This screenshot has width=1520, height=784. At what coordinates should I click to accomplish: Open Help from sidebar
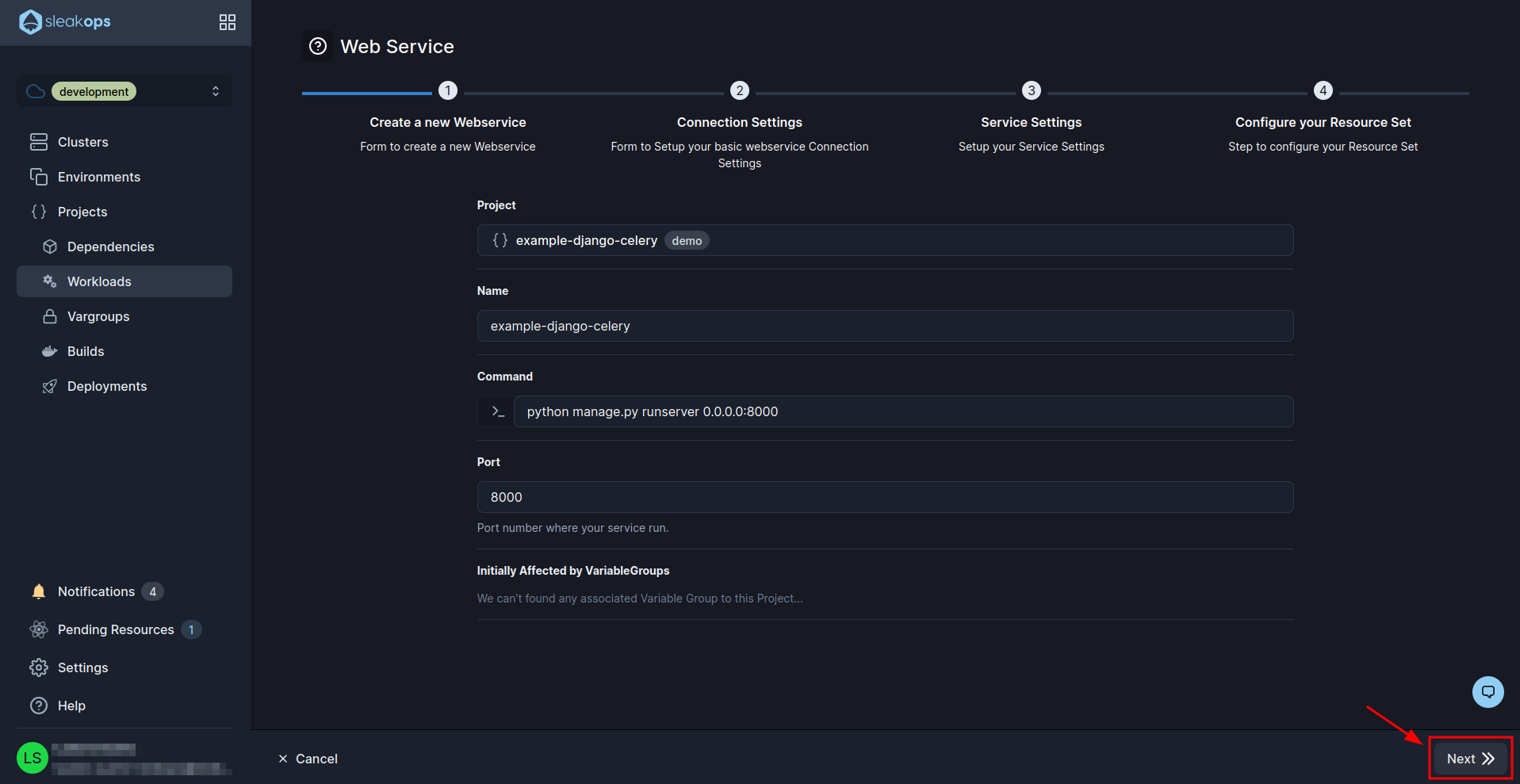pos(124,706)
